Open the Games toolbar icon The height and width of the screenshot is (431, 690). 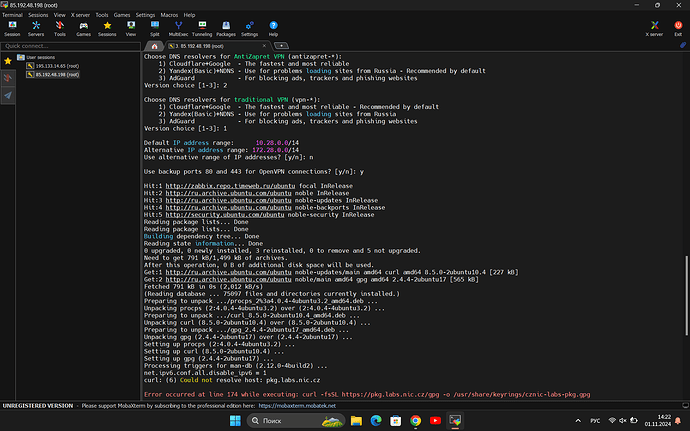(x=84, y=29)
